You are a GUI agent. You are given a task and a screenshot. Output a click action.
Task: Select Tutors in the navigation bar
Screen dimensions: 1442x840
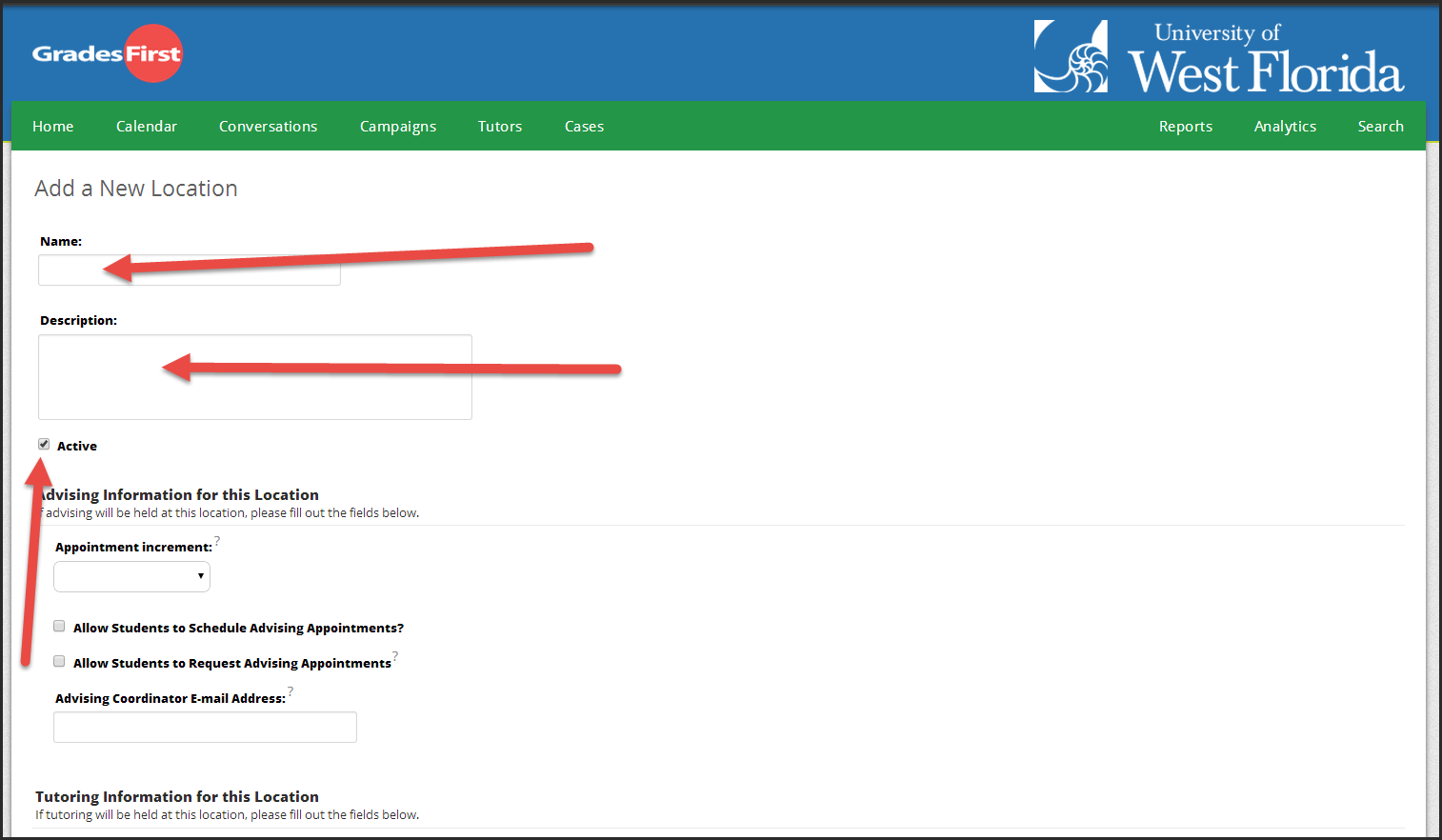(x=500, y=127)
